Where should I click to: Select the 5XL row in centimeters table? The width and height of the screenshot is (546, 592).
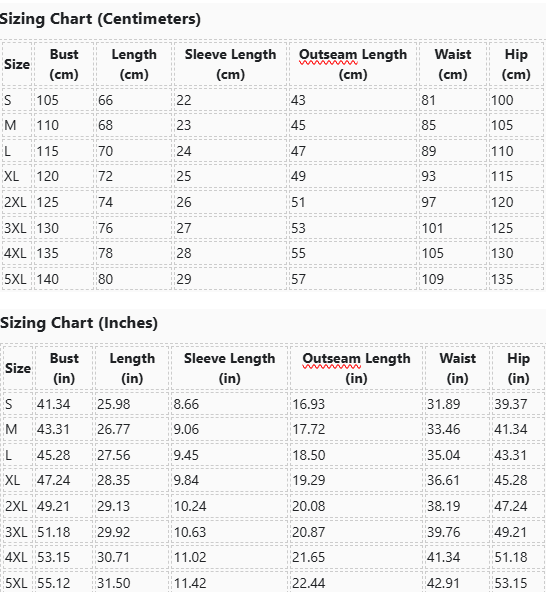[x=273, y=279]
